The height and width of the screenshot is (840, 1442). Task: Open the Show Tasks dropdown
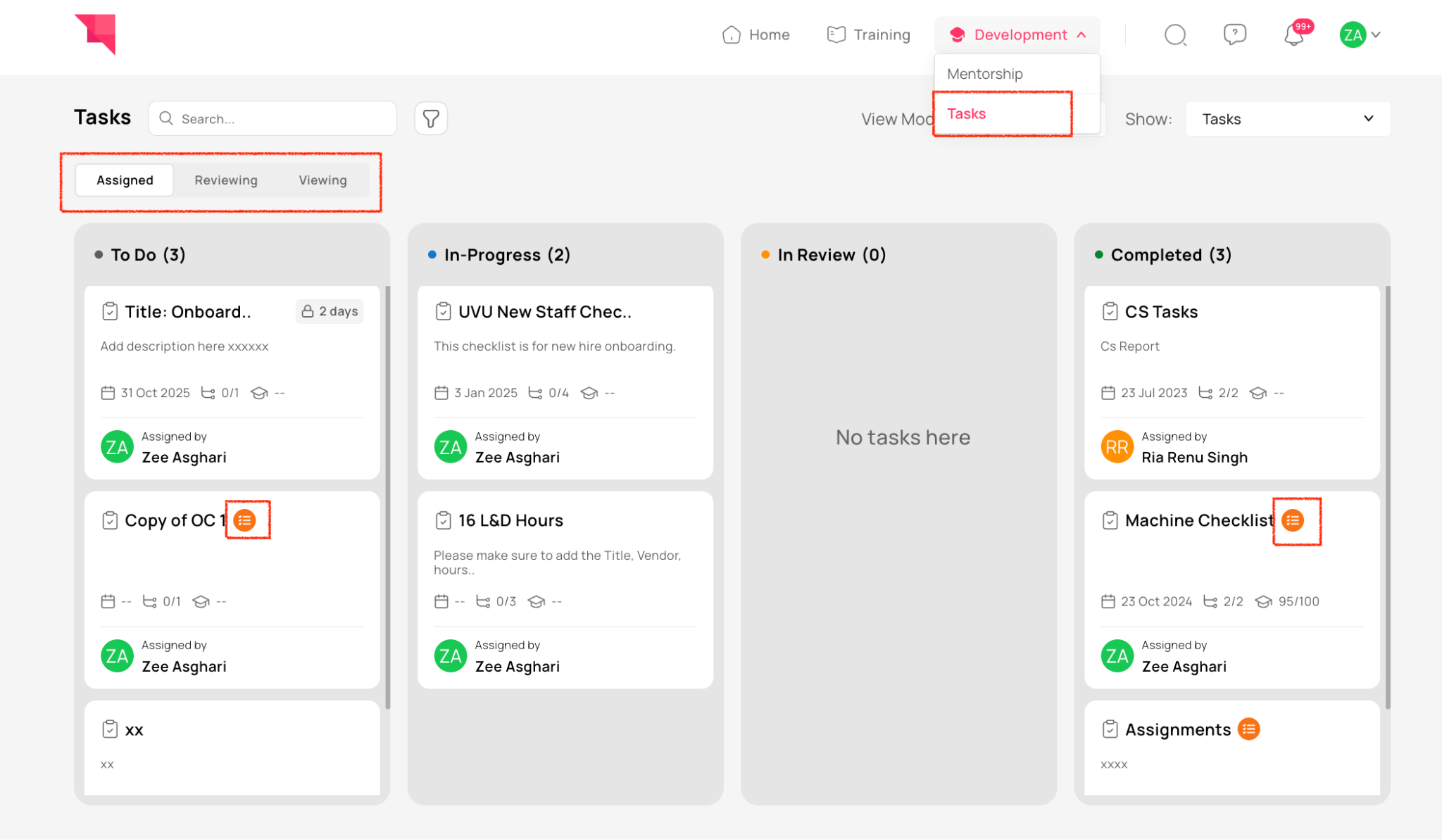1287,119
